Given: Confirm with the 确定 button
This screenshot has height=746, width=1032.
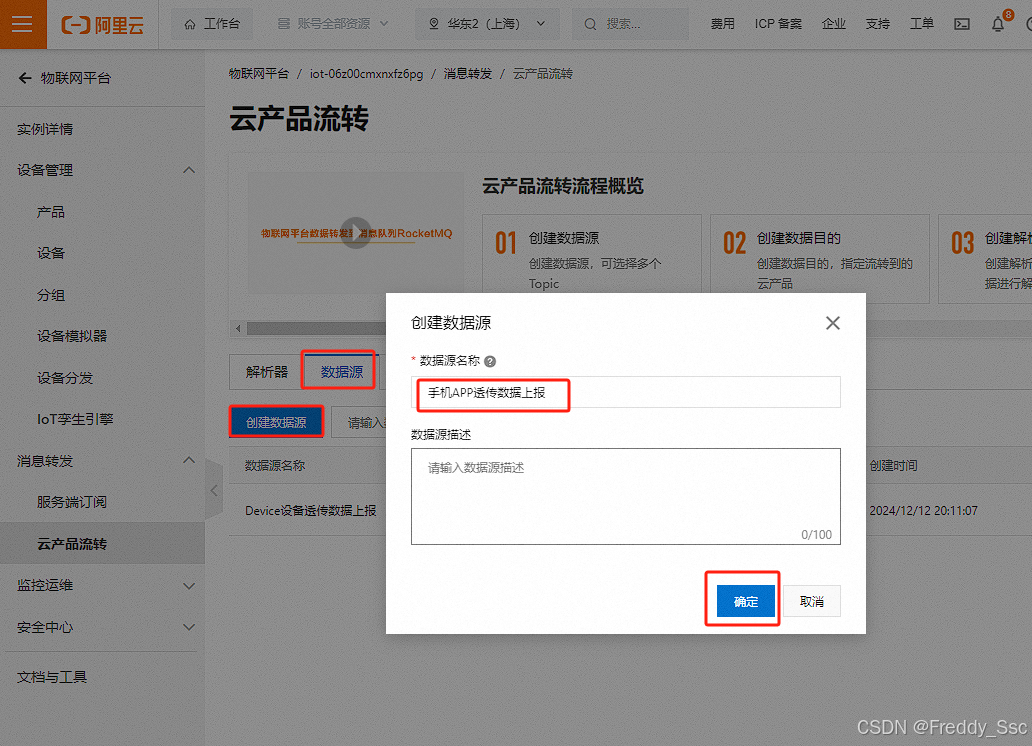Looking at the screenshot, I should 746,601.
